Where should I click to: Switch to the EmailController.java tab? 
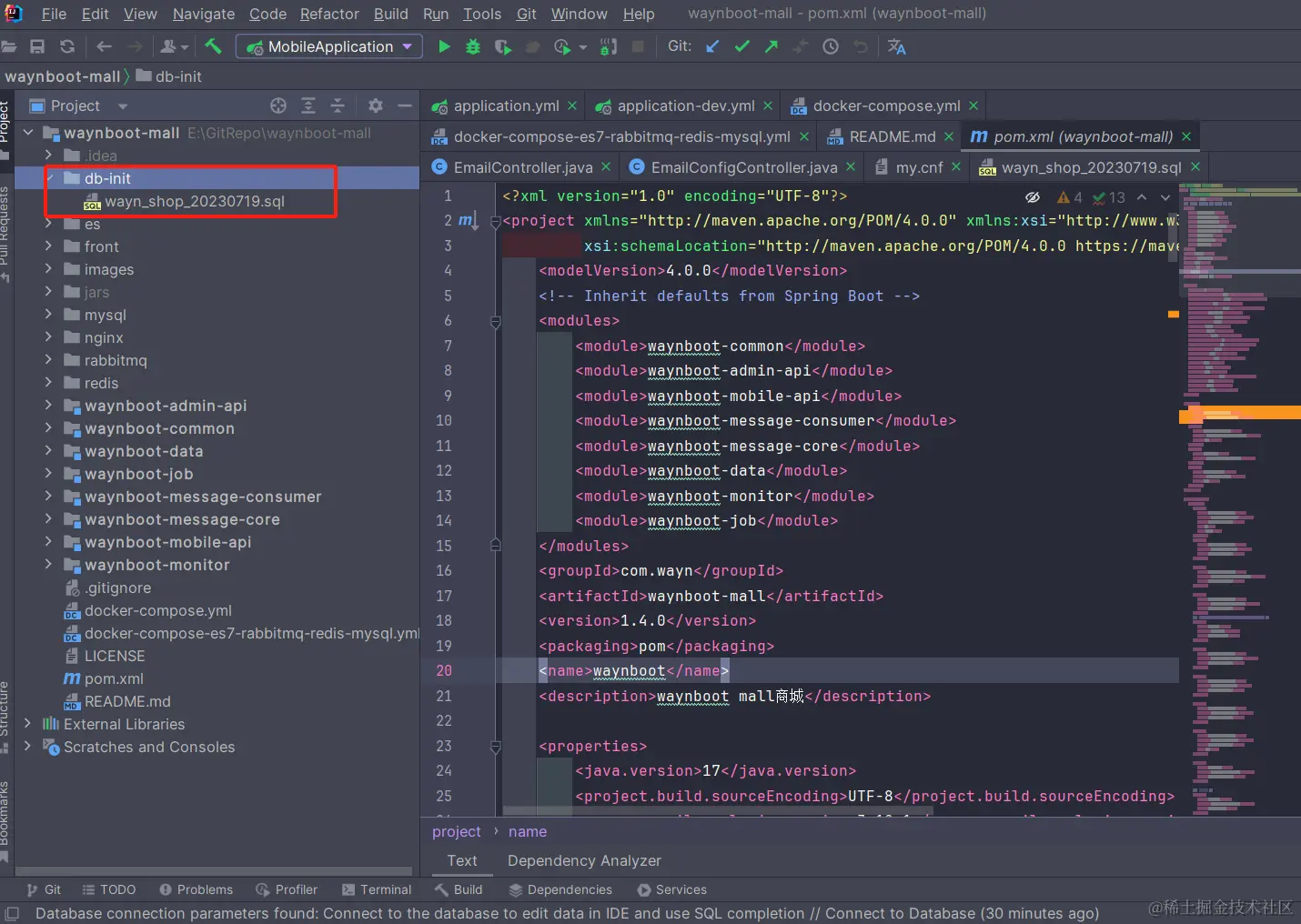[513, 167]
